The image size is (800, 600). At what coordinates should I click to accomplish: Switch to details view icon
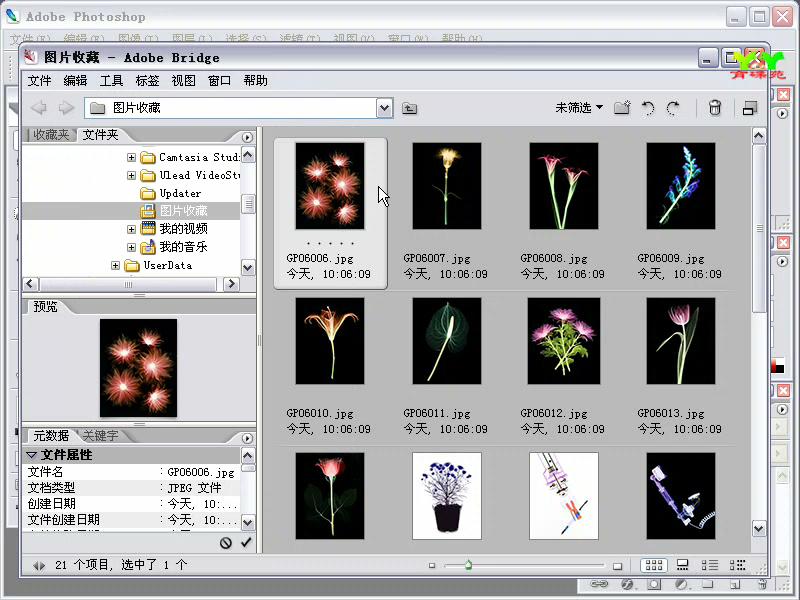710,565
